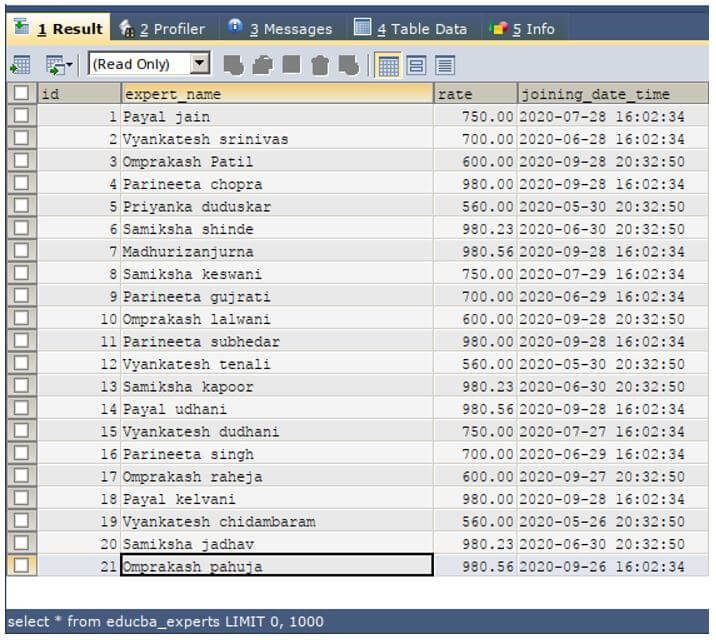Select the Samiksha shinde name cell
Viewport: 716px width, 640px height.
(x=277, y=229)
